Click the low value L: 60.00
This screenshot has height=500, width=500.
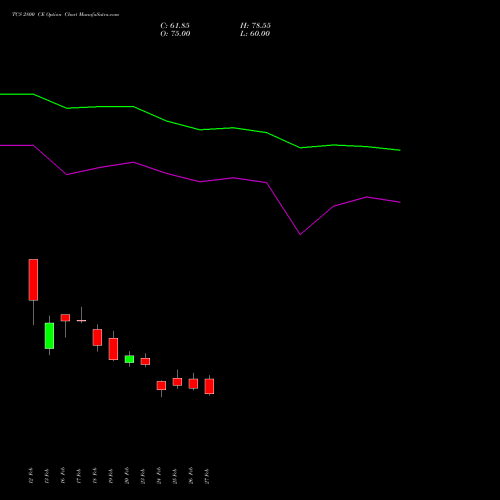[x=255, y=34]
